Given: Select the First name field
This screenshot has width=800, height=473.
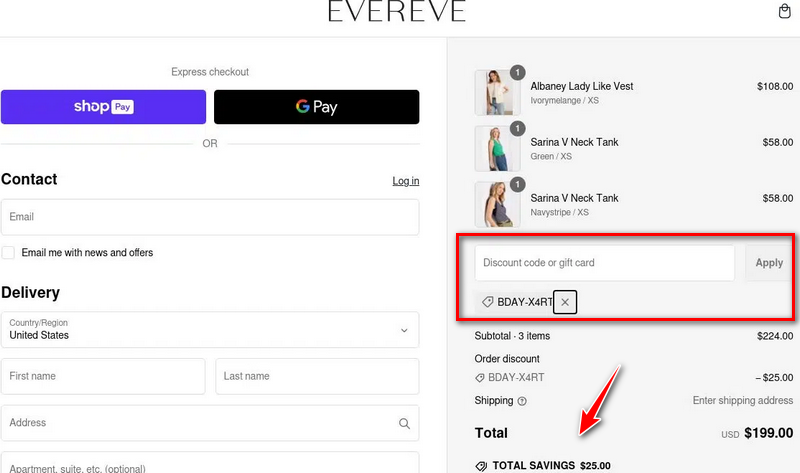Looking at the screenshot, I should click(103, 377).
